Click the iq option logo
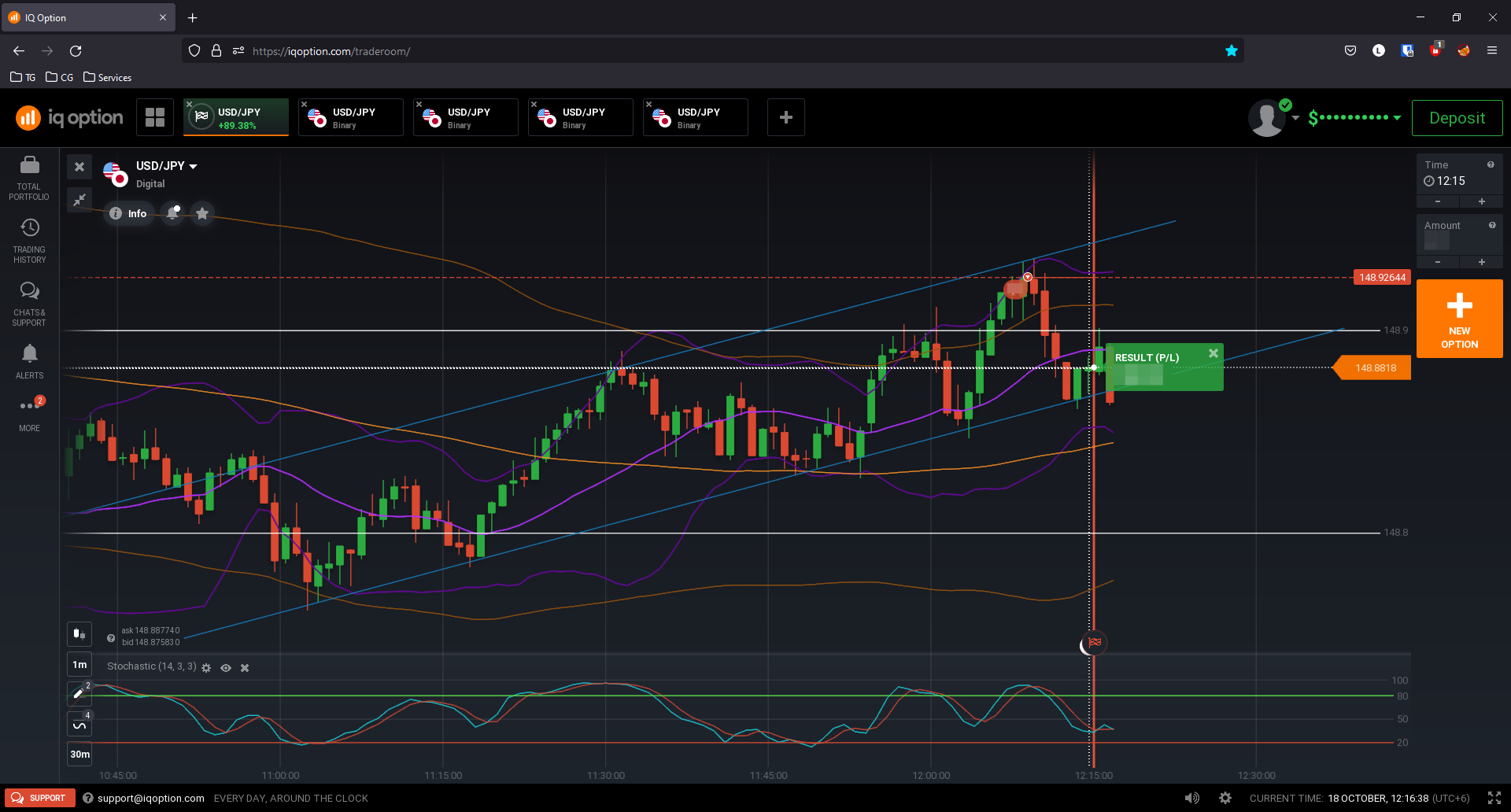This screenshot has height=812, width=1511. (x=69, y=118)
